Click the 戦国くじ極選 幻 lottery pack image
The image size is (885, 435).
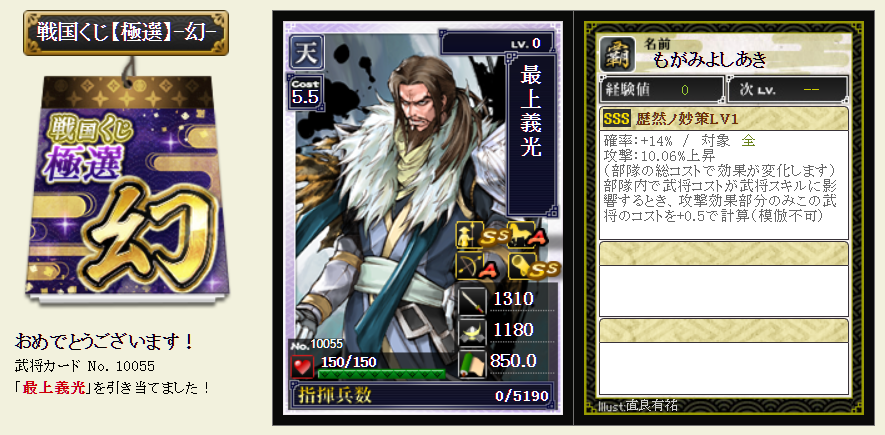(x=127, y=189)
